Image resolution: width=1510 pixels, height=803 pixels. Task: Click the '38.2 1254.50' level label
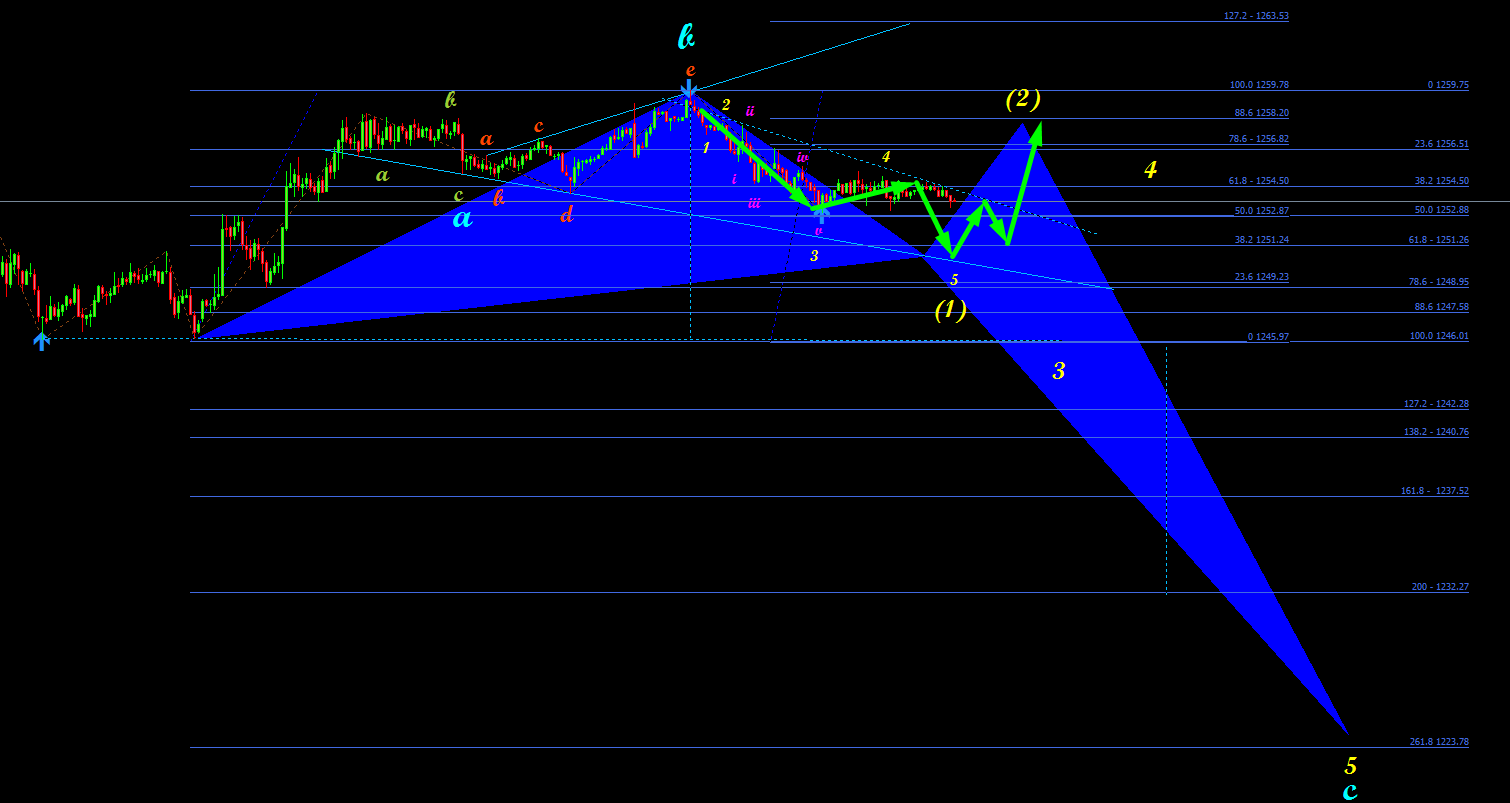1442,181
